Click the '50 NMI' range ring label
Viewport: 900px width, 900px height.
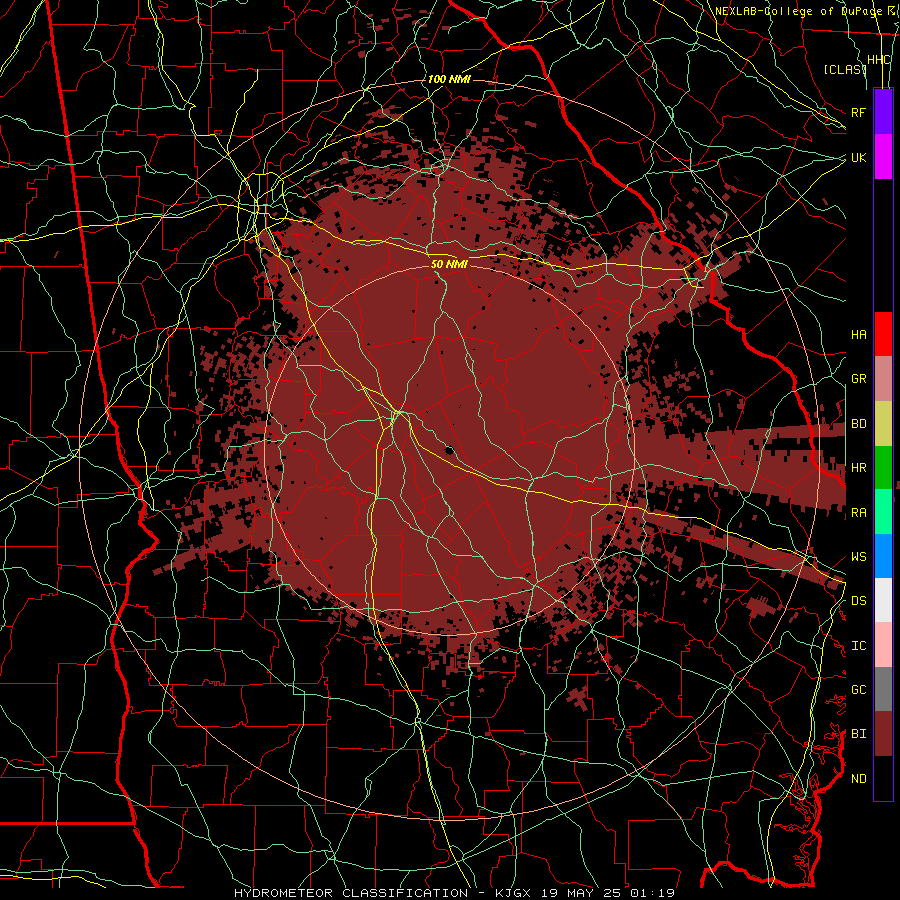[449, 264]
